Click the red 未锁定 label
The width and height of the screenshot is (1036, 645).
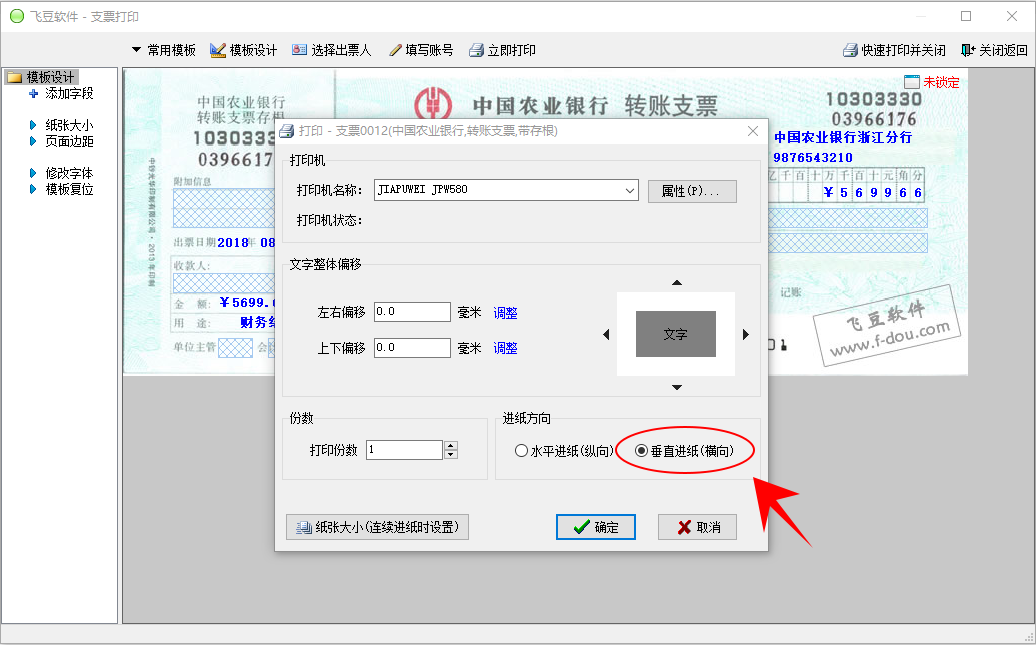(x=942, y=82)
